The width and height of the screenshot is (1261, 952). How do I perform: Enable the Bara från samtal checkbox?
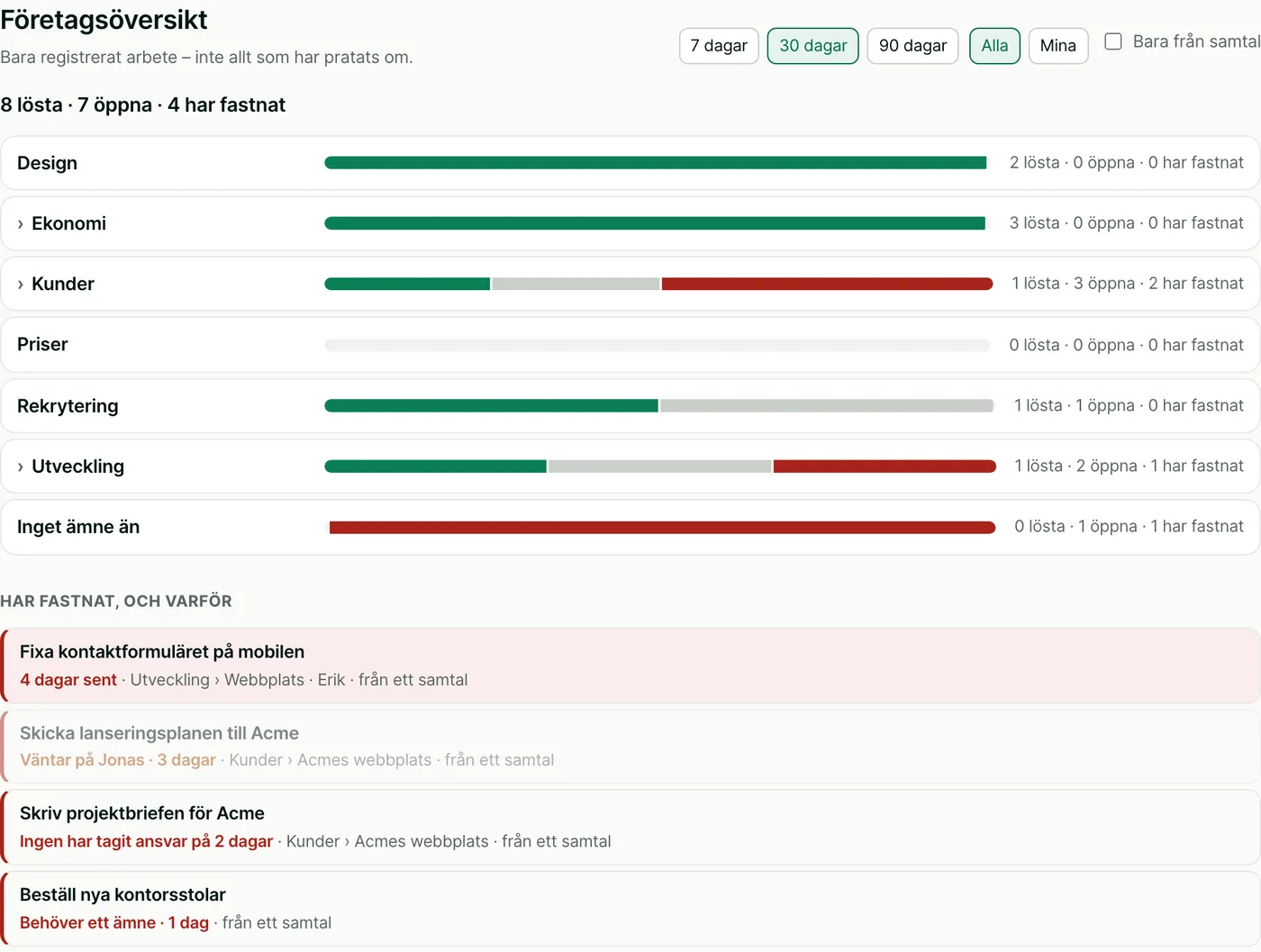point(1113,41)
